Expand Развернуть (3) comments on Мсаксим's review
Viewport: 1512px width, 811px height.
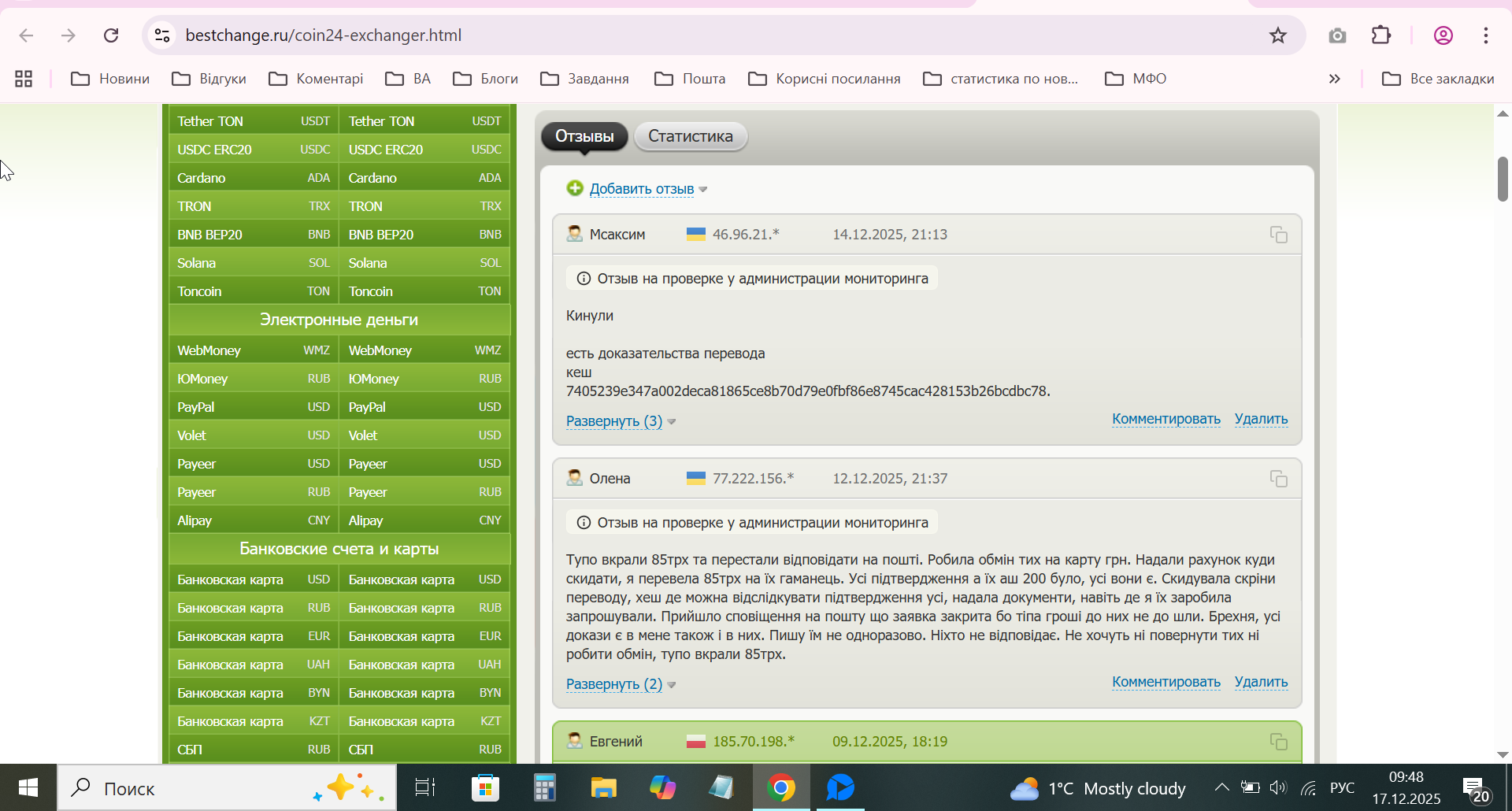tap(614, 421)
